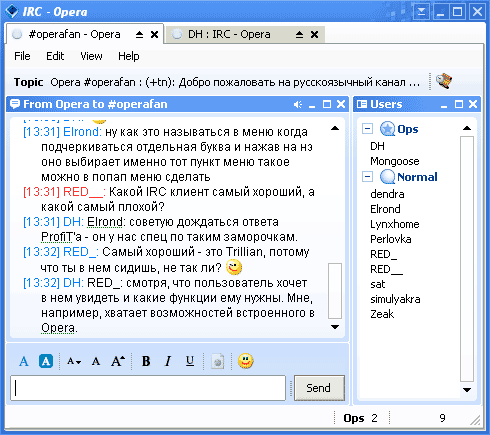Image resolution: width=490 pixels, height=435 pixels.
Task: Close the DH : IRC - Opera tab
Action: [314, 34]
